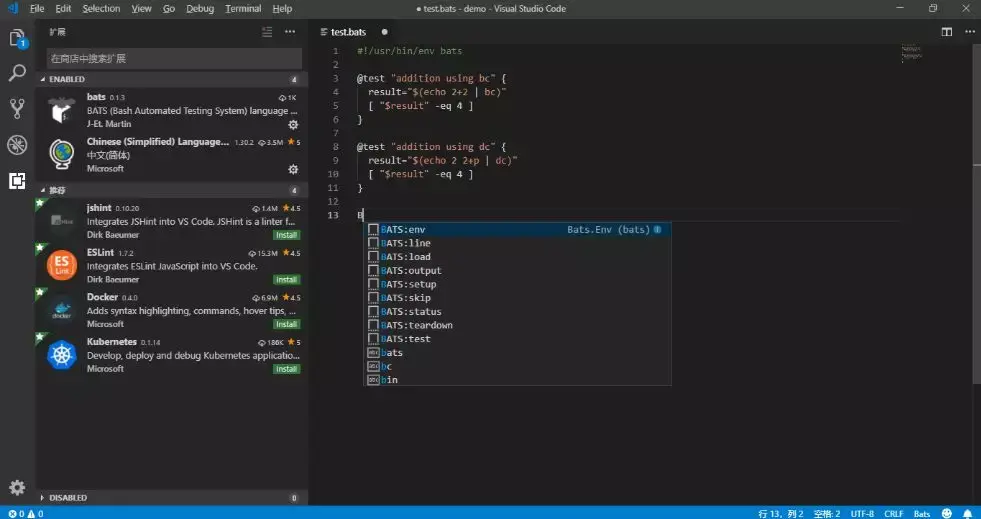Collapse the ENABLED extensions section
The height and width of the screenshot is (519, 981).
[x=170, y=79]
